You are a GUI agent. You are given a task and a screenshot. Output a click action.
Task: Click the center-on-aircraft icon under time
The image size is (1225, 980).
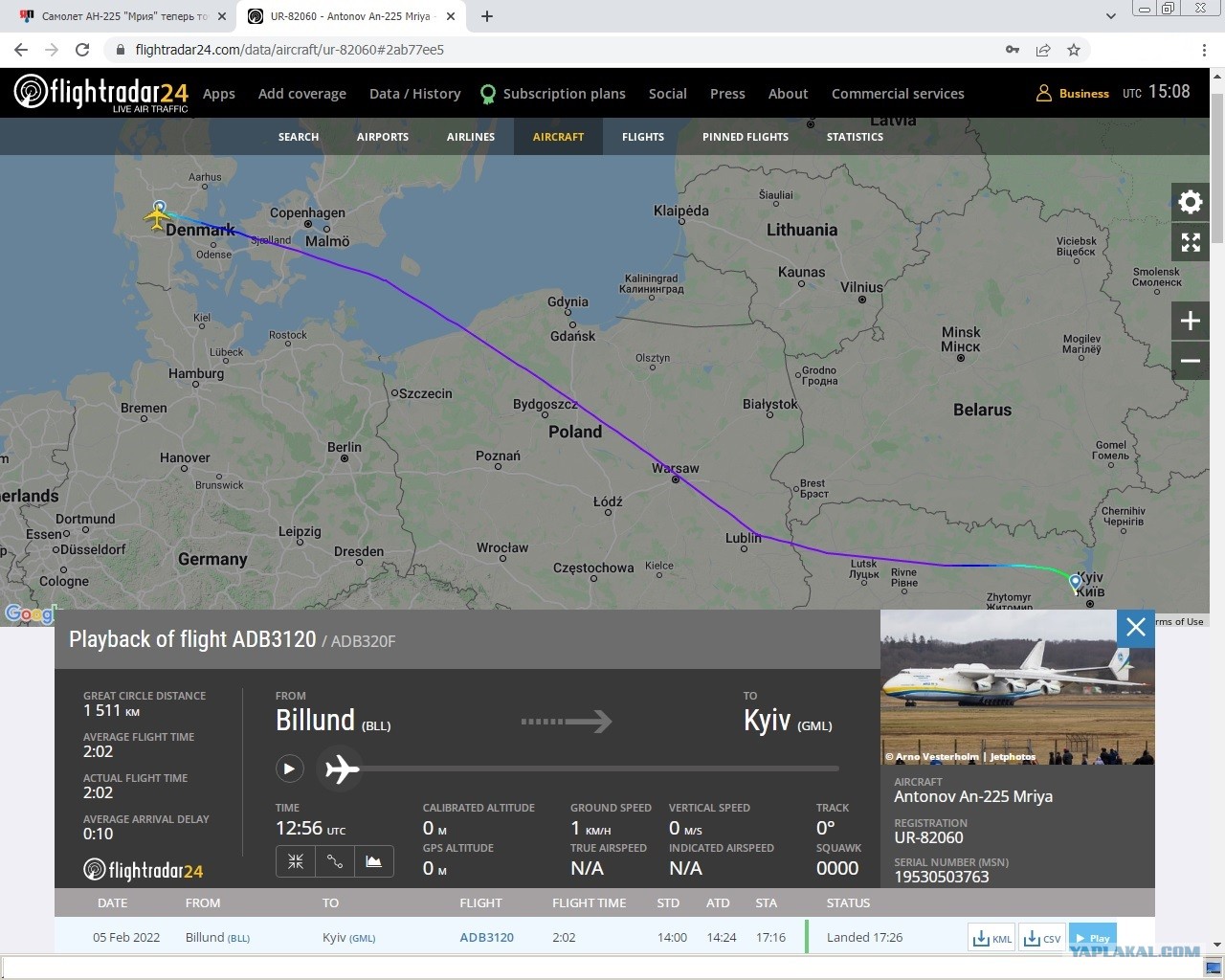pos(296,861)
